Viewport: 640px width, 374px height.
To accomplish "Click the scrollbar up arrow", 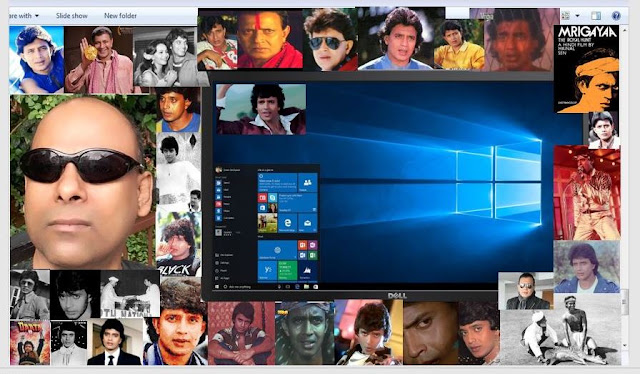I will 624,31.
